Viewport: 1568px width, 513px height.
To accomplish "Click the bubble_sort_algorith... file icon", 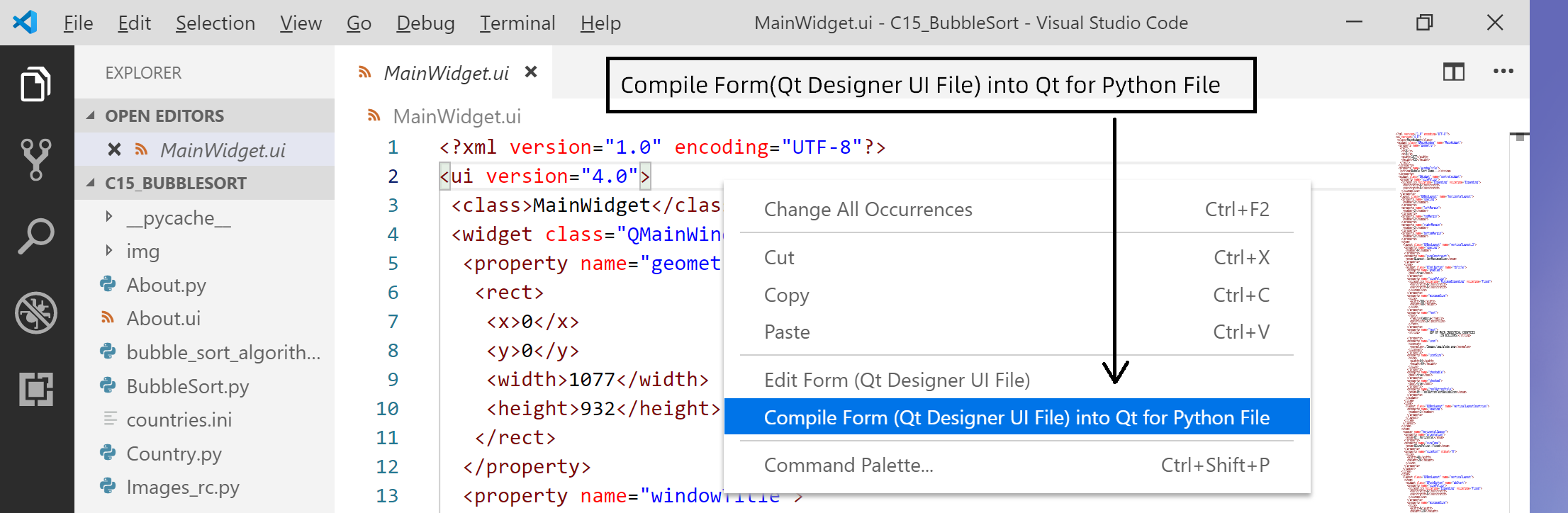I will [x=108, y=351].
